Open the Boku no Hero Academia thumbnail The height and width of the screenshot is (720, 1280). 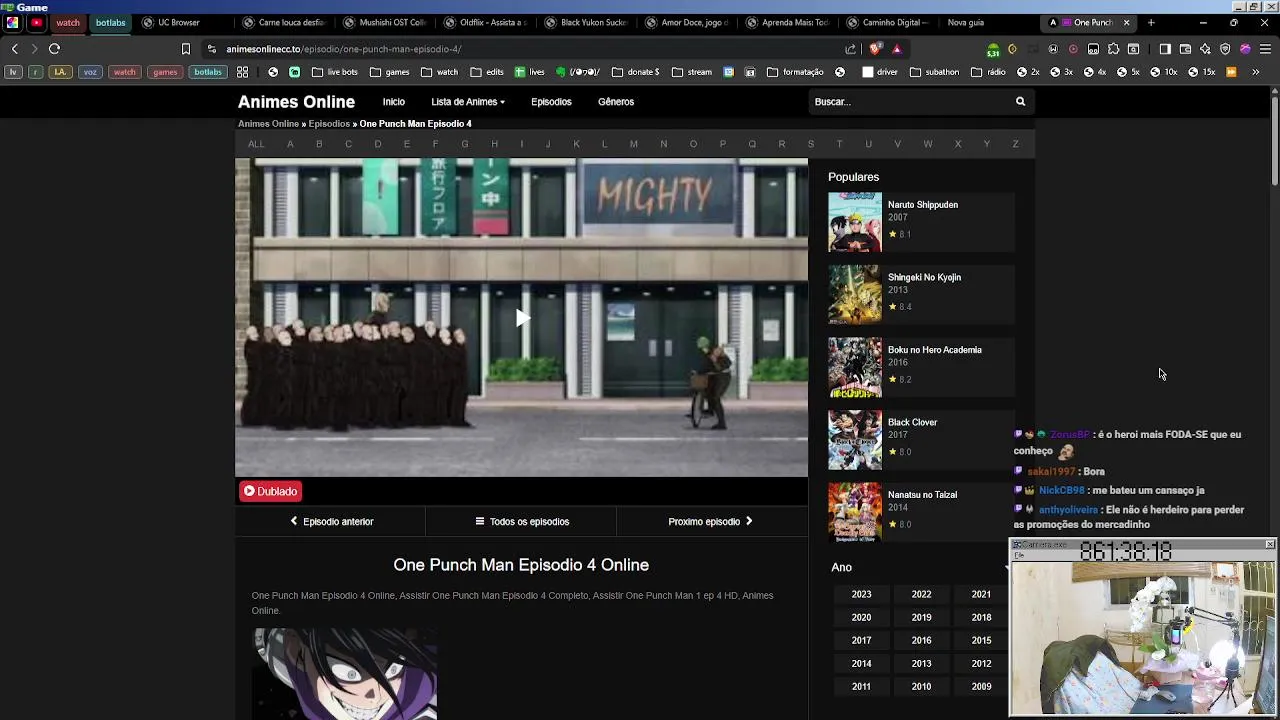pos(855,367)
